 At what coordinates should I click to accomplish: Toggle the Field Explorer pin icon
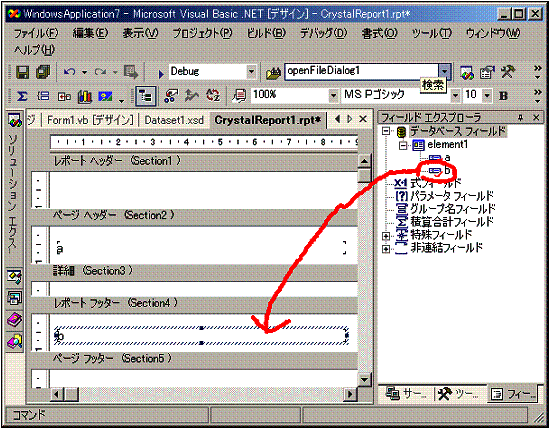(x=520, y=118)
